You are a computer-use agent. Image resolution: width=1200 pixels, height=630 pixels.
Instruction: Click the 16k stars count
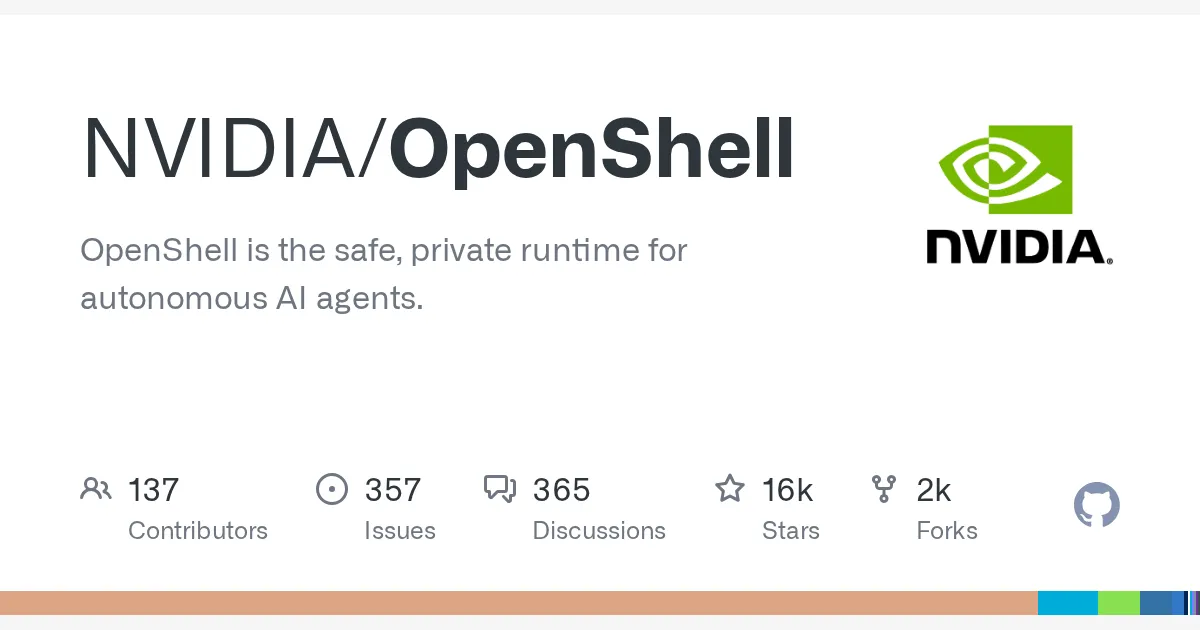(788, 490)
